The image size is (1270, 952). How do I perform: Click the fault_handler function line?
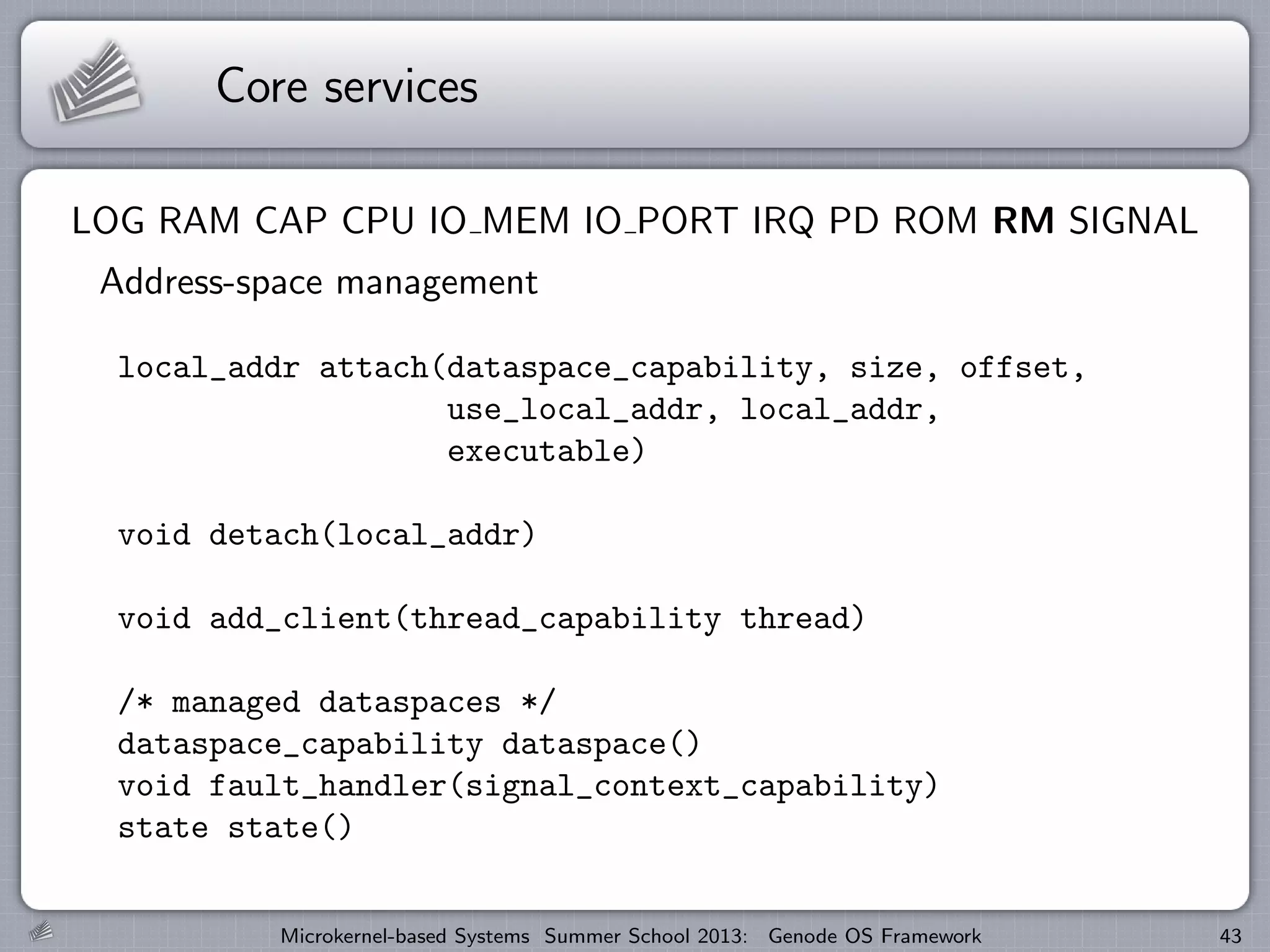528,786
